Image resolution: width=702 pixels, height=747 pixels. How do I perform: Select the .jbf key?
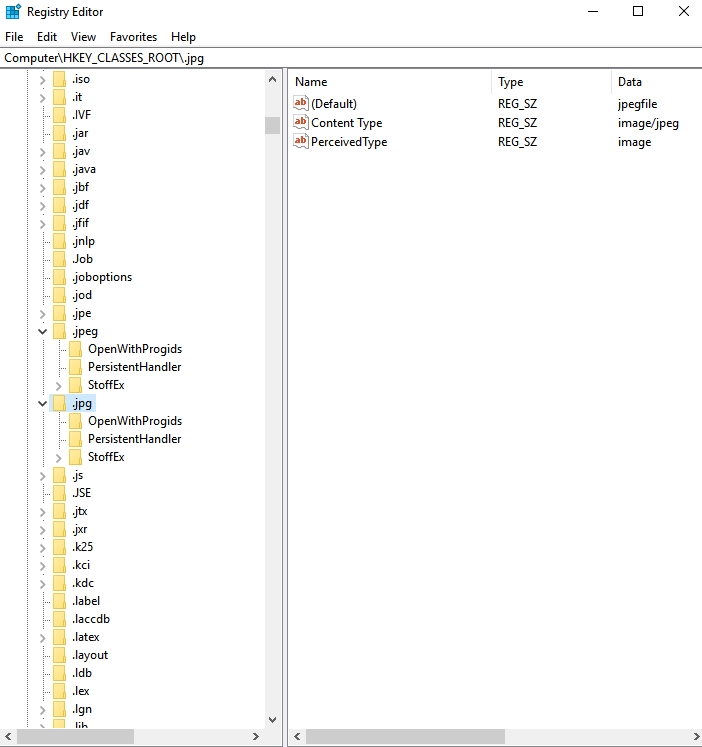(x=80, y=187)
